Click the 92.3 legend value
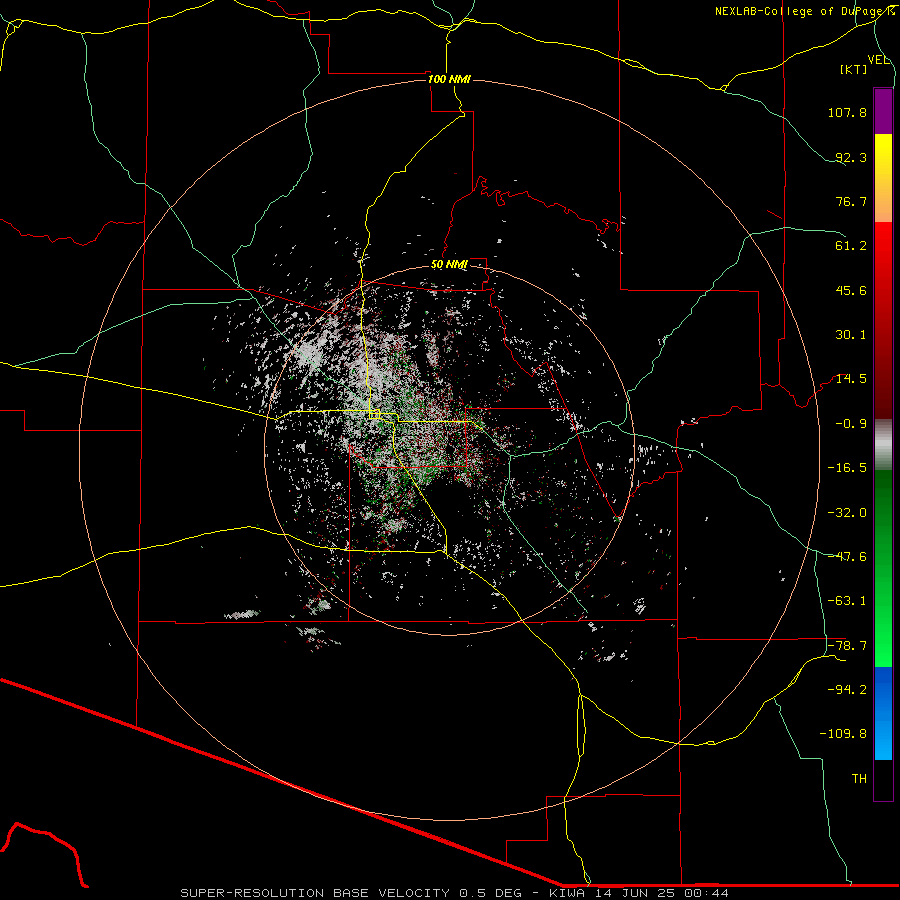This screenshot has width=900, height=900. (851, 157)
